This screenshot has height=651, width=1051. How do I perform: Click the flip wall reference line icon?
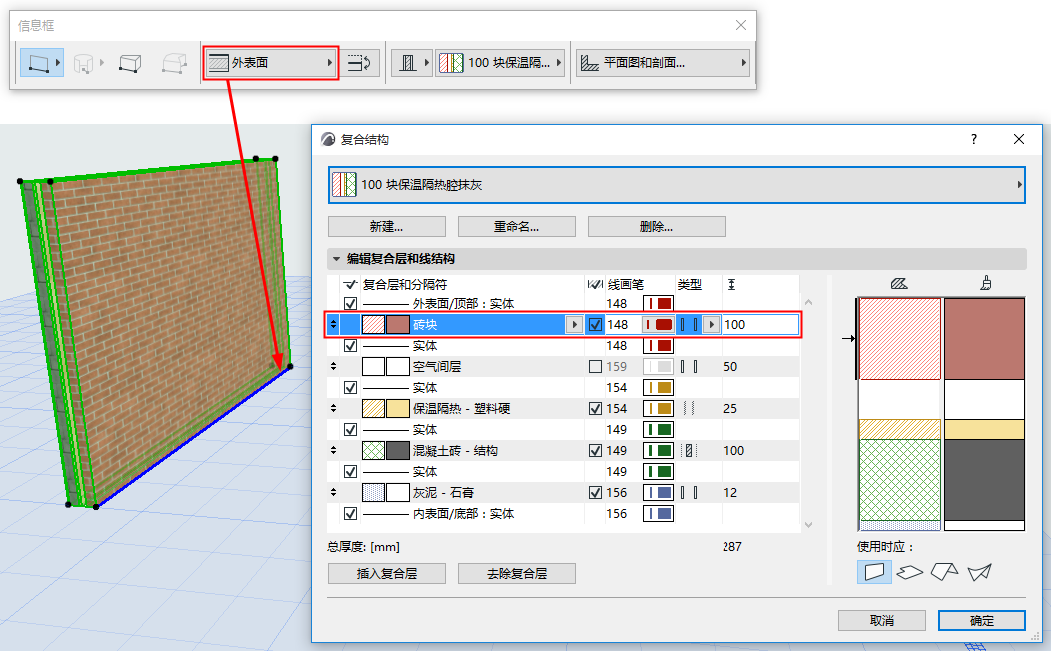361,63
